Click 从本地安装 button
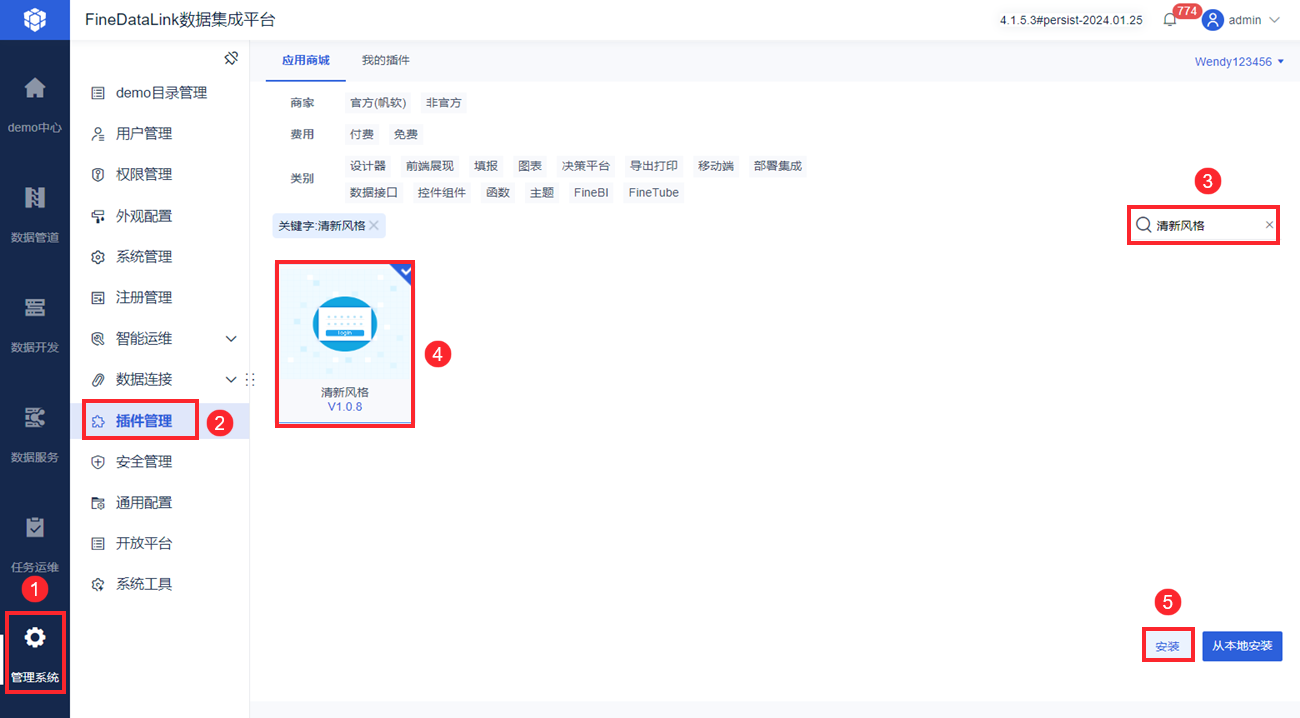The width and height of the screenshot is (1300, 718). tap(1242, 647)
